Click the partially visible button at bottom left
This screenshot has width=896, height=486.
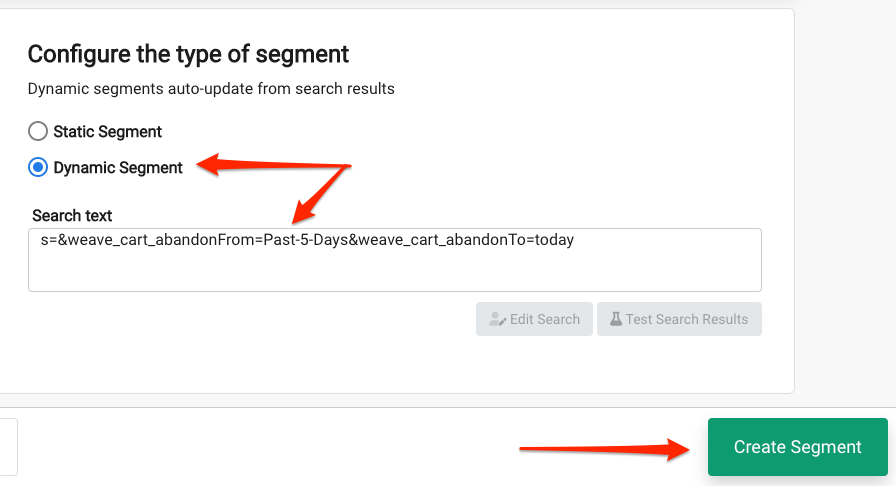click(9, 447)
